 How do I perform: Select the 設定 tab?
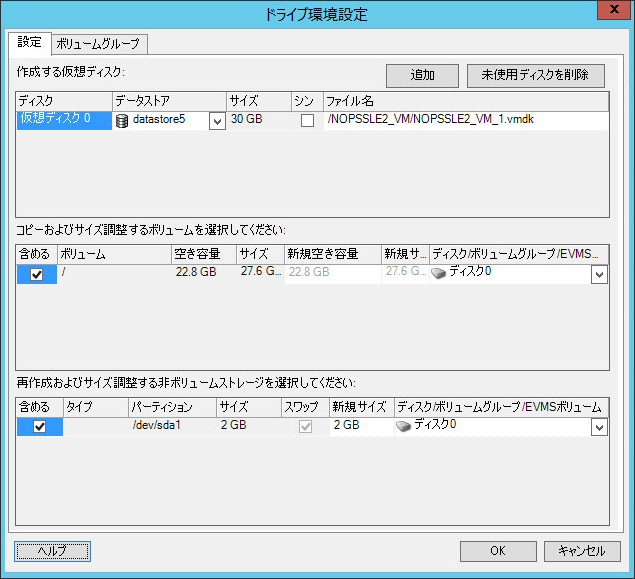(x=29, y=42)
